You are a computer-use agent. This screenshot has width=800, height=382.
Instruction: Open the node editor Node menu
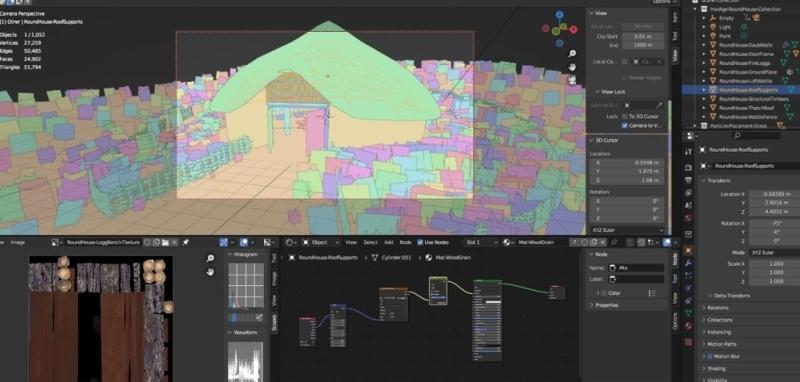(x=405, y=242)
